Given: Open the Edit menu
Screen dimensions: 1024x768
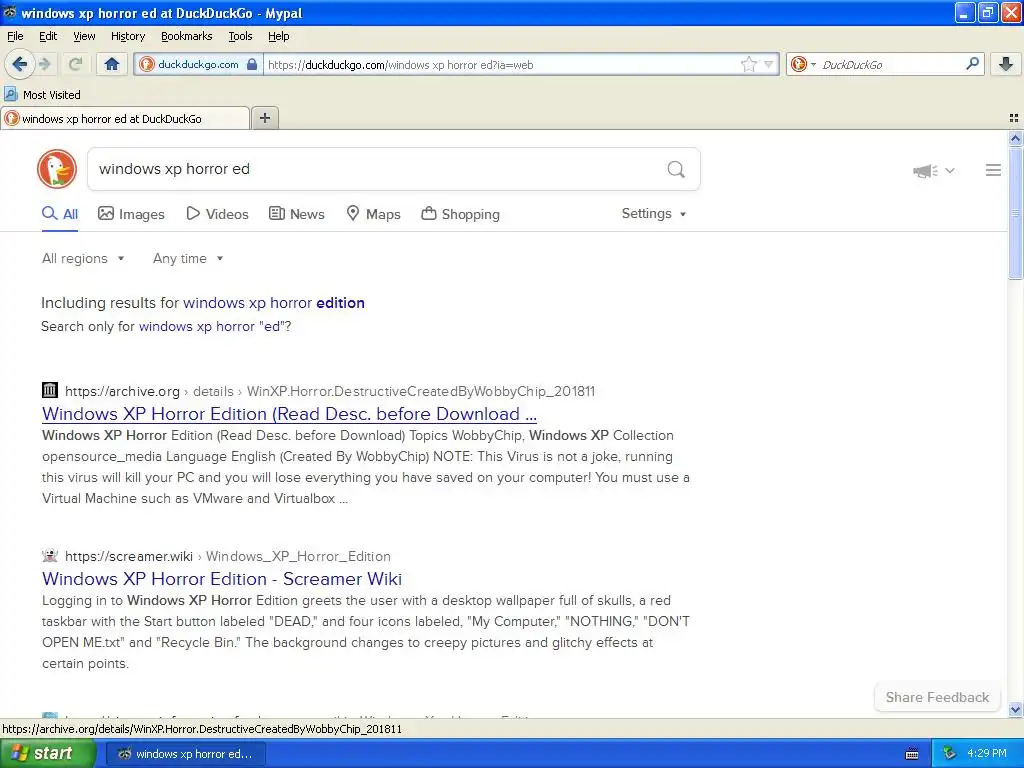Looking at the screenshot, I should (x=48, y=36).
